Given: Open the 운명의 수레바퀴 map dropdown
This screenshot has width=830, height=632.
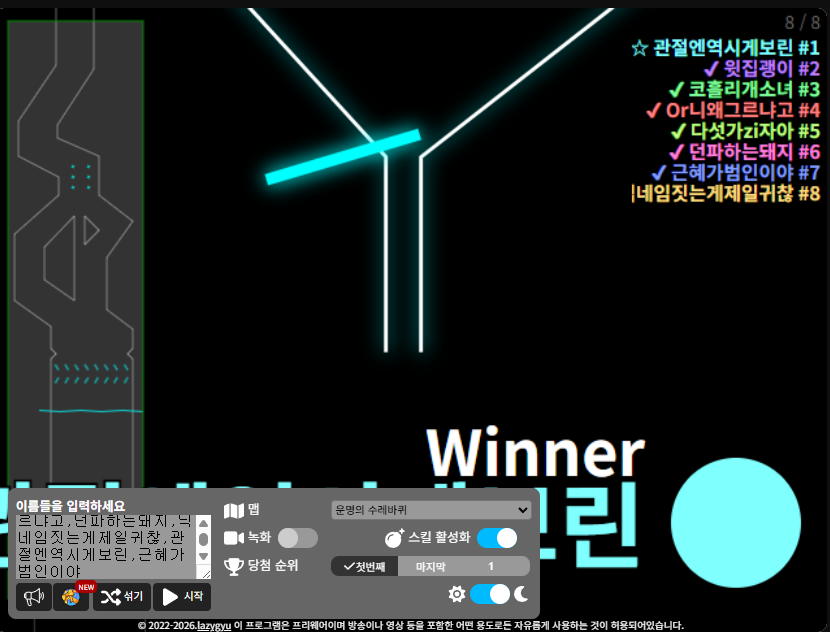Looking at the screenshot, I should pos(431,510).
